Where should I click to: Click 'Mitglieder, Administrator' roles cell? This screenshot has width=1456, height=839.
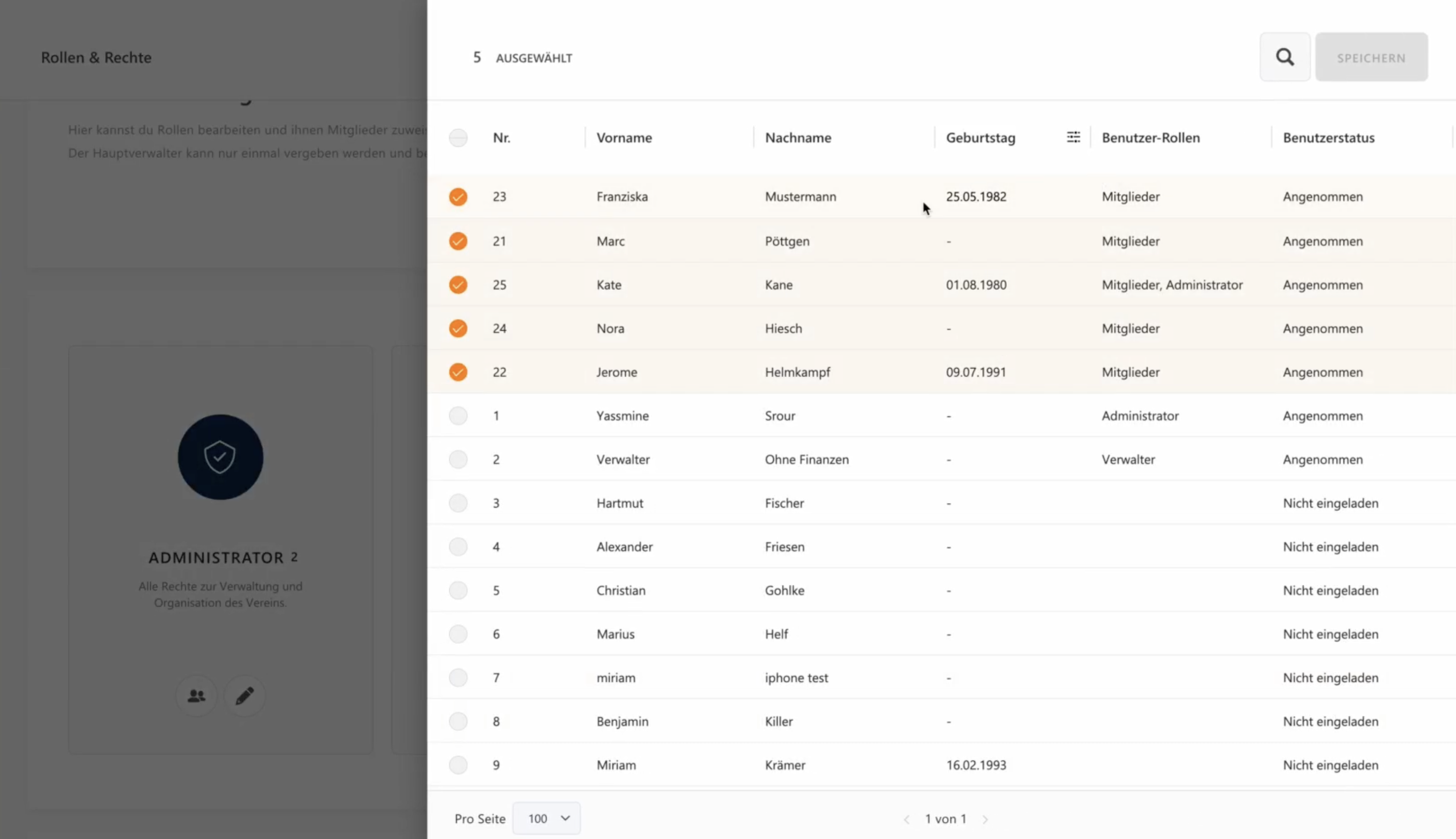pyautogui.click(x=1172, y=285)
